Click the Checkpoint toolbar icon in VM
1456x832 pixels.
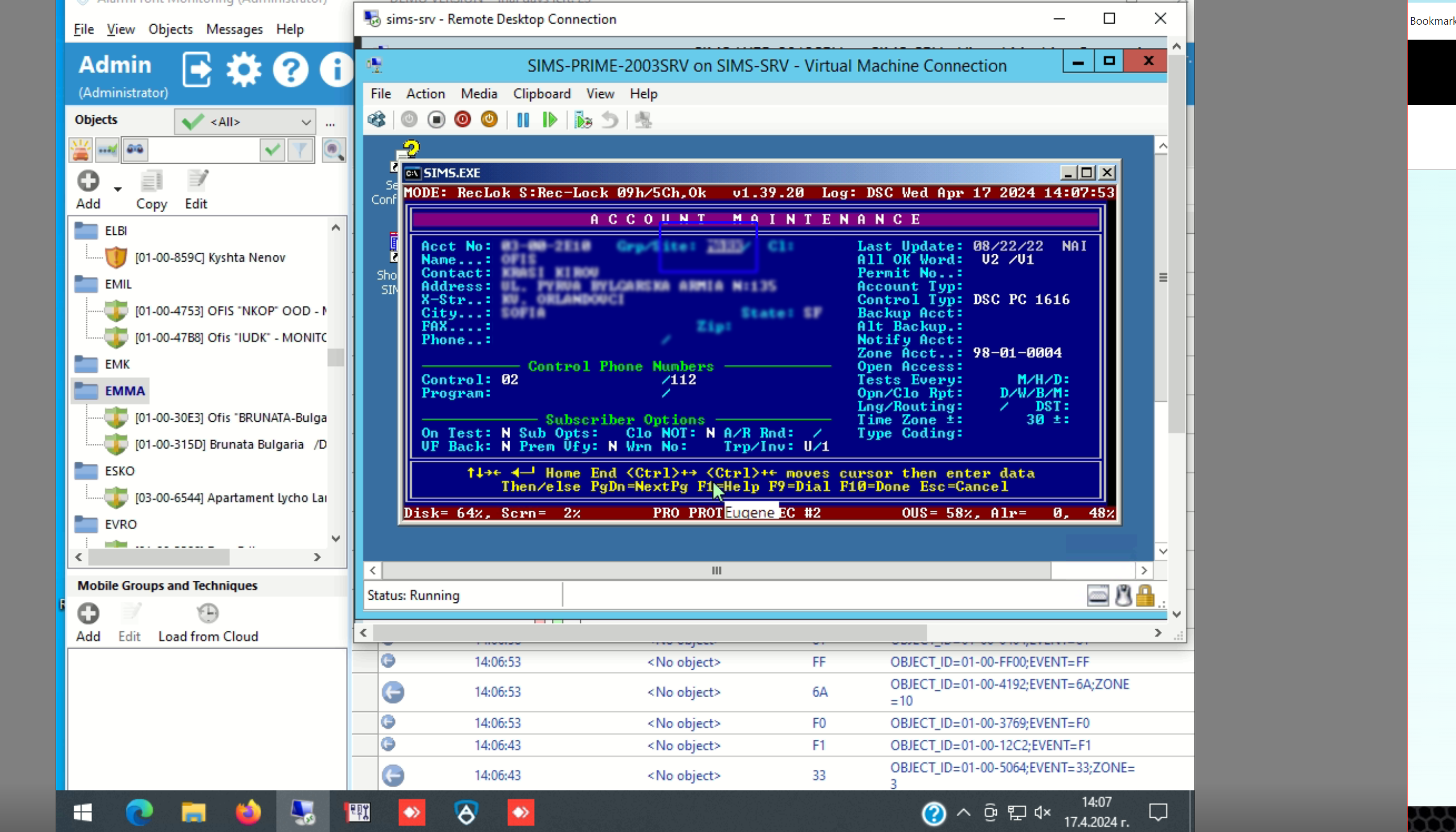pos(583,120)
